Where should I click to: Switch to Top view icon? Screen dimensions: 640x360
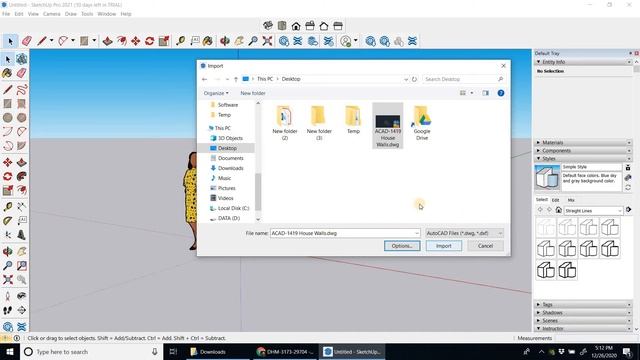tap(282, 26)
